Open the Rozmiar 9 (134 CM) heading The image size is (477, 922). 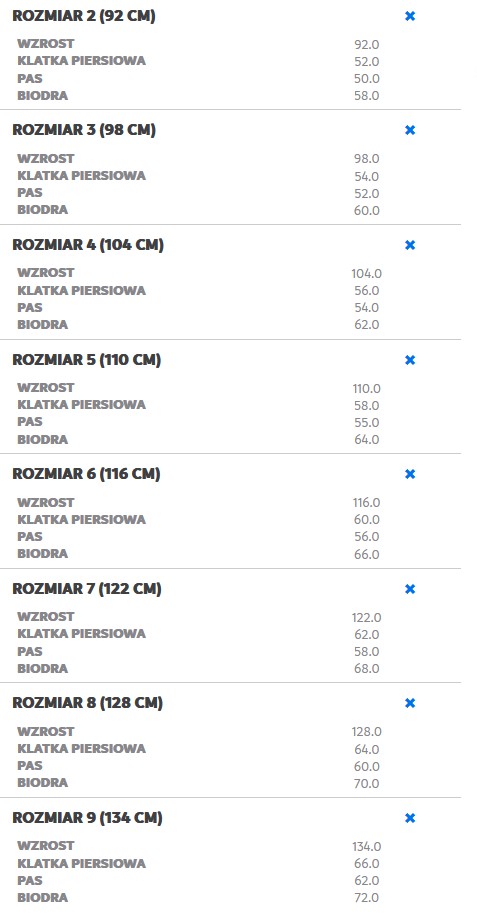(x=87, y=818)
